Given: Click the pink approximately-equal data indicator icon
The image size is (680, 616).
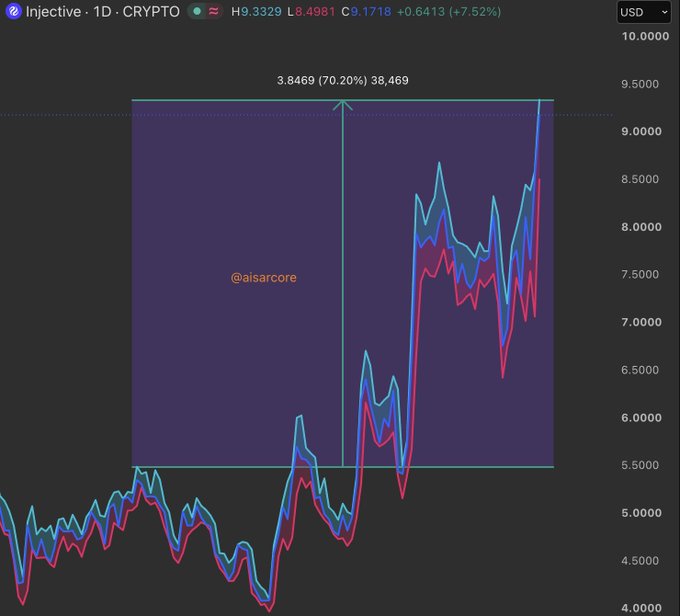Looking at the screenshot, I should (213, 11).
